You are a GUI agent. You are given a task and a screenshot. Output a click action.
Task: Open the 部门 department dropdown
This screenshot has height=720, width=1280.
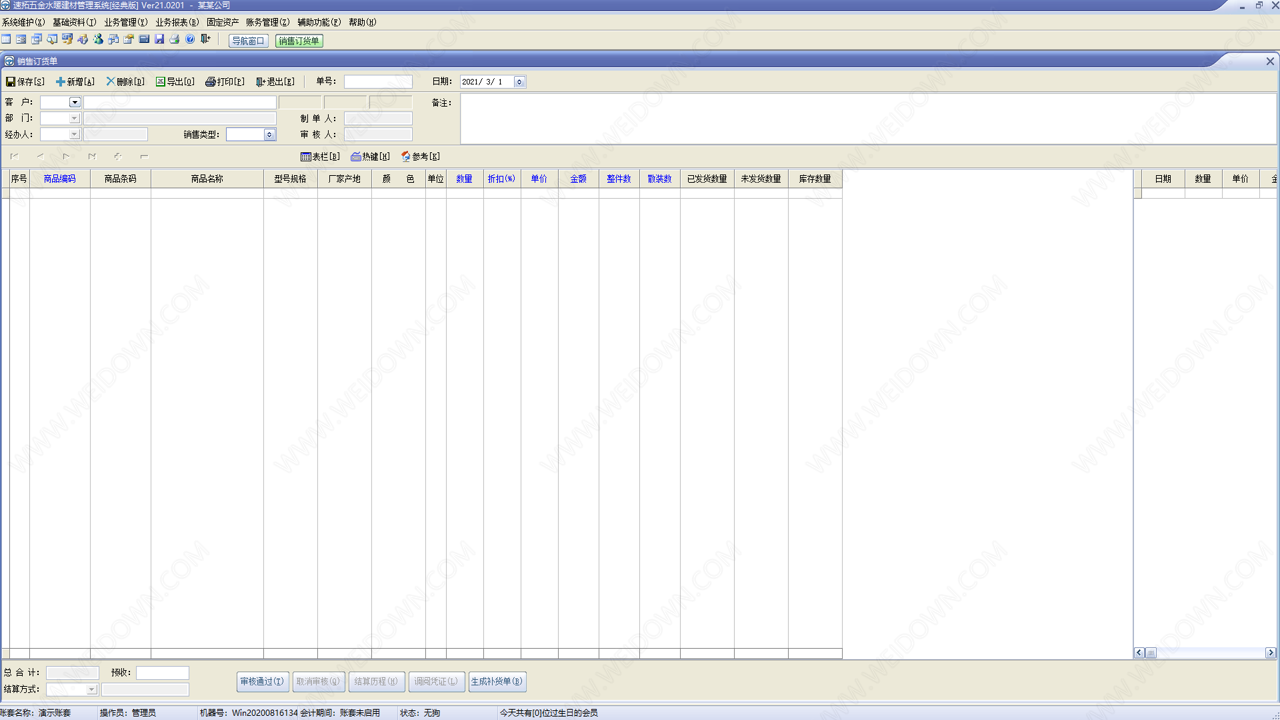pyautogui.click(x=74, y=118)
